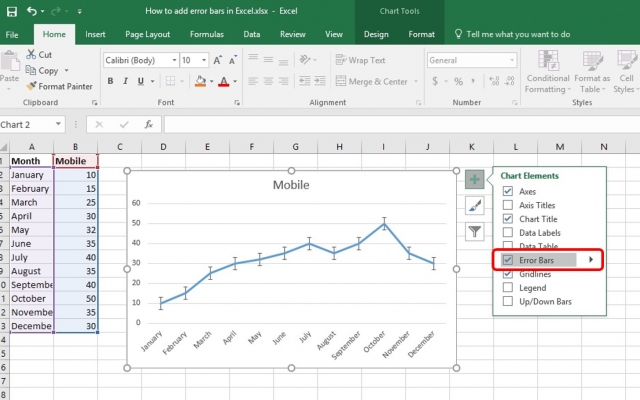The height and width of the screenshot is (400, 640).
Task: Open the font size dropdown
Action: [x=204, y=60]
